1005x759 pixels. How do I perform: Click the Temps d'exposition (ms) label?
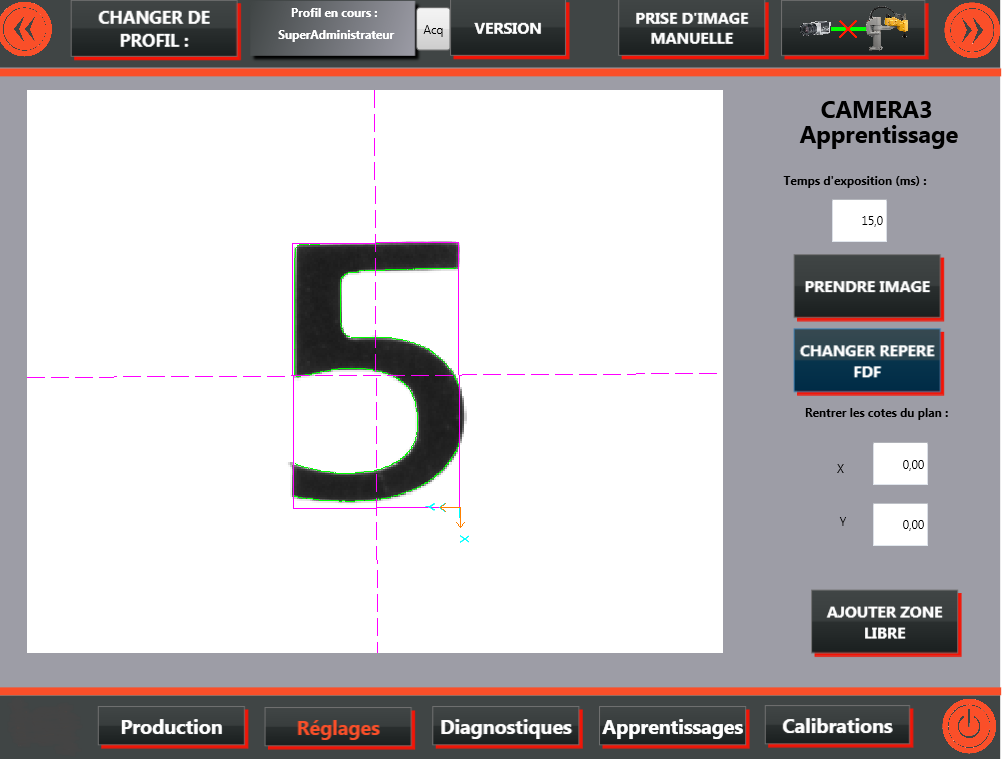point(855,181)
